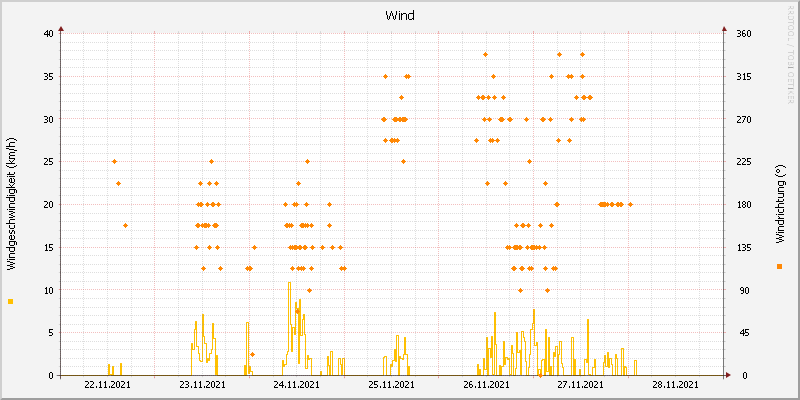Click the left axis value 15
The image size is (800, 400).
pyautogui.click(x=48, y=247)
